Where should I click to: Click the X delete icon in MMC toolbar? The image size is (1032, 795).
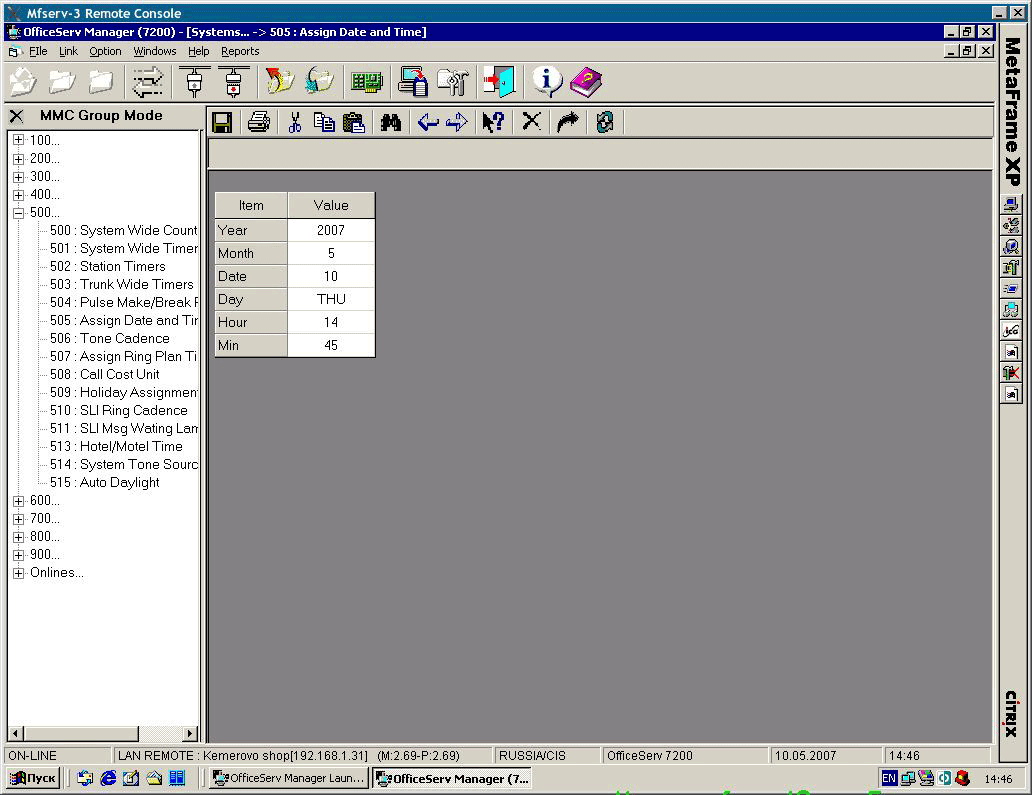pos(531,122)
